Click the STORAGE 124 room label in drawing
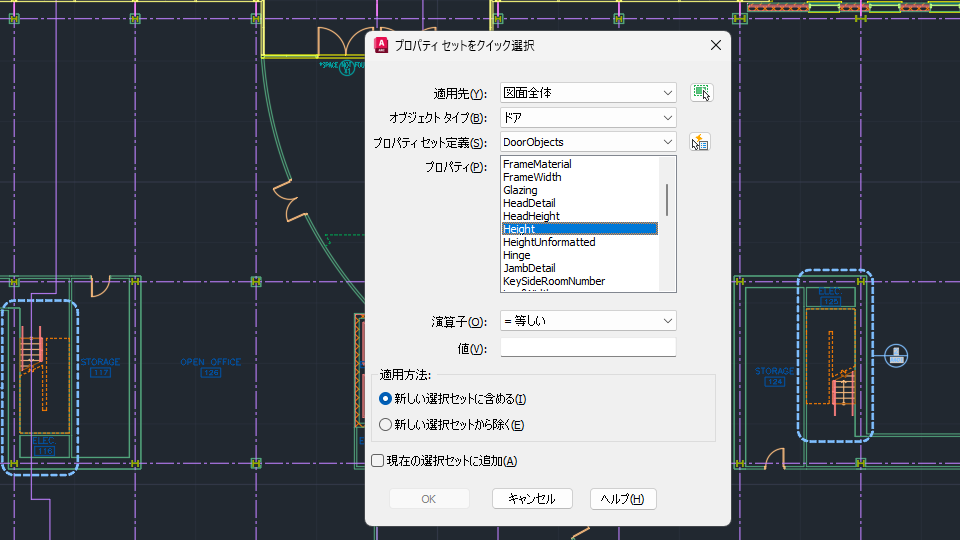Screen dimensions: 960x540 (774, 376)
